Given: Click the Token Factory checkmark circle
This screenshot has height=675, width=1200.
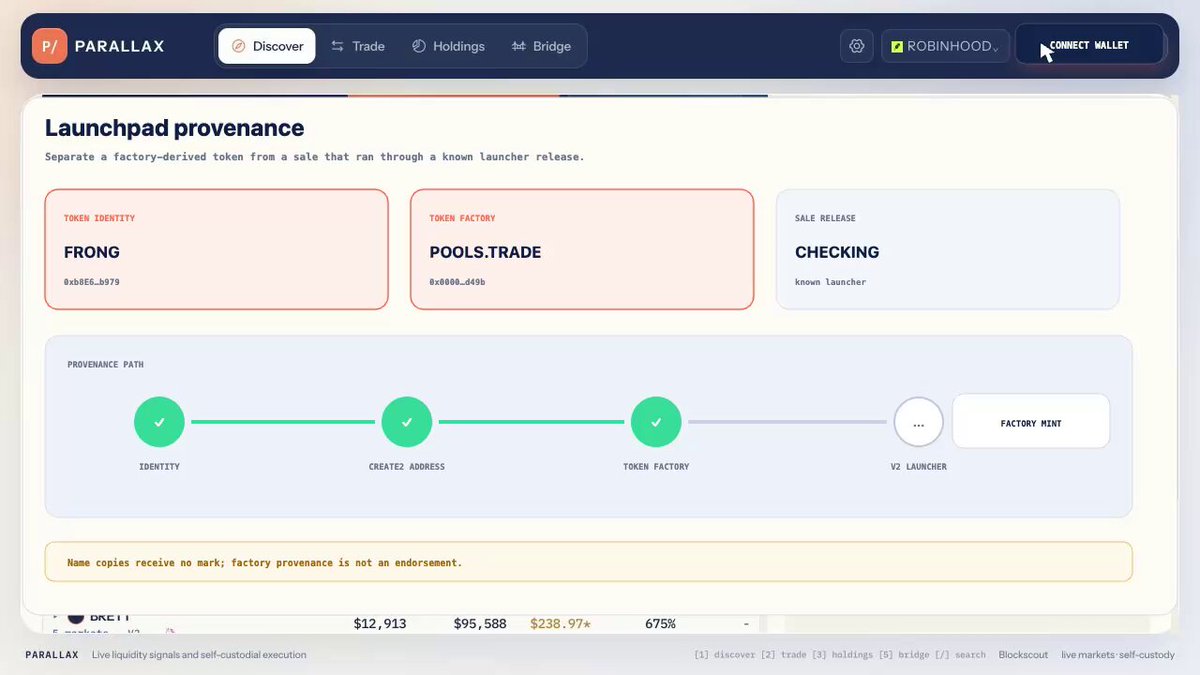Looking at the screenshot, I should (656, 422).
